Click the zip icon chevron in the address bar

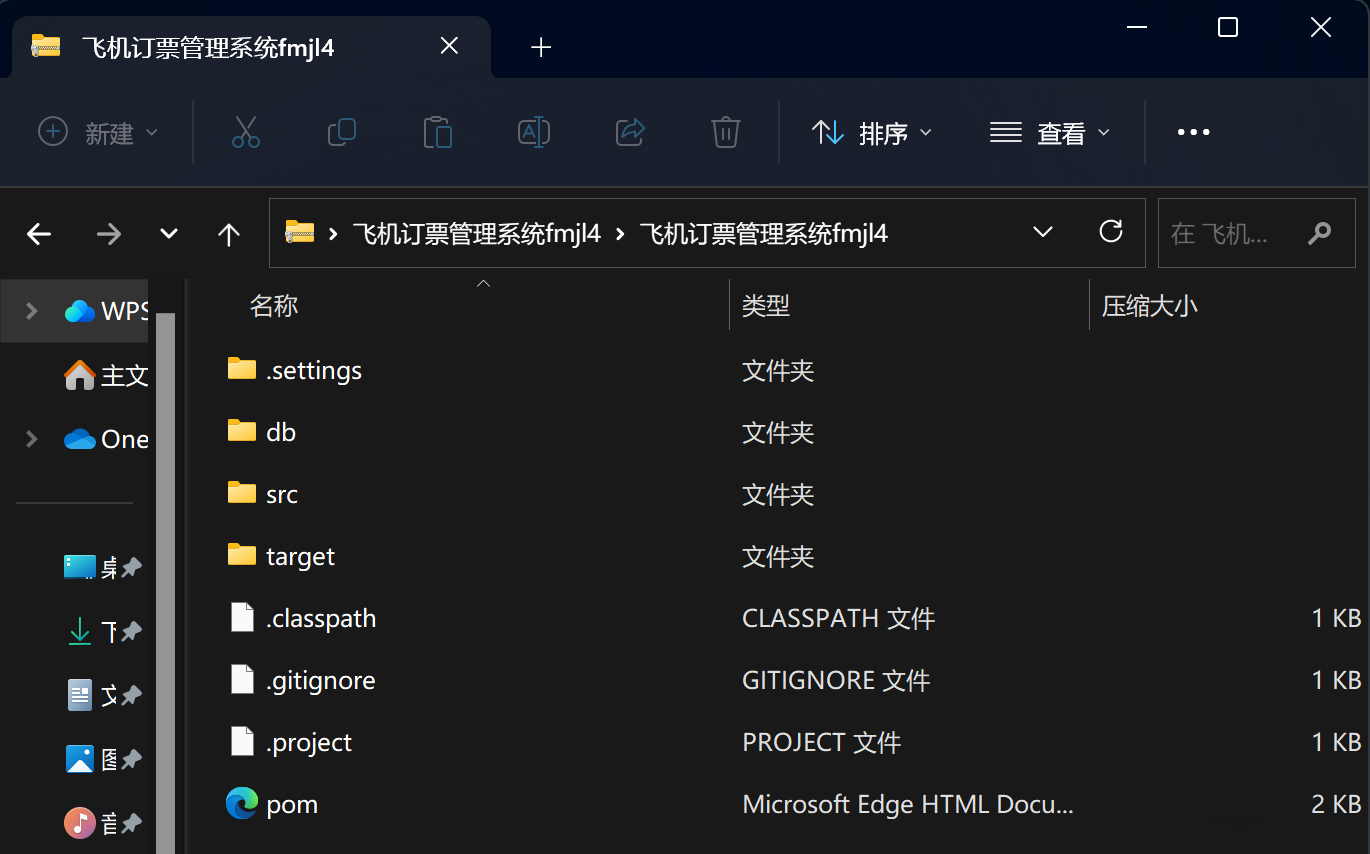333,234
